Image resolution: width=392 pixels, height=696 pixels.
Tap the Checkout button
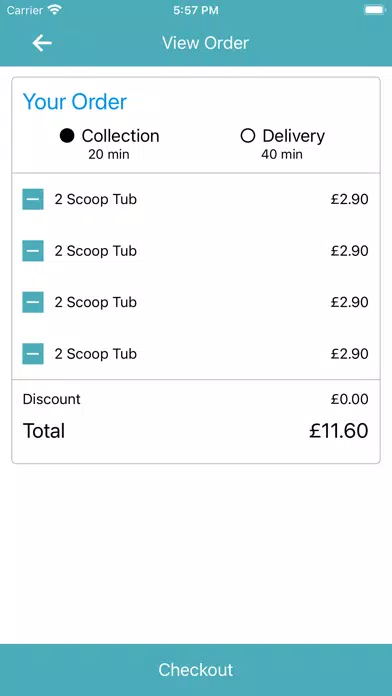tap(196, 670)
